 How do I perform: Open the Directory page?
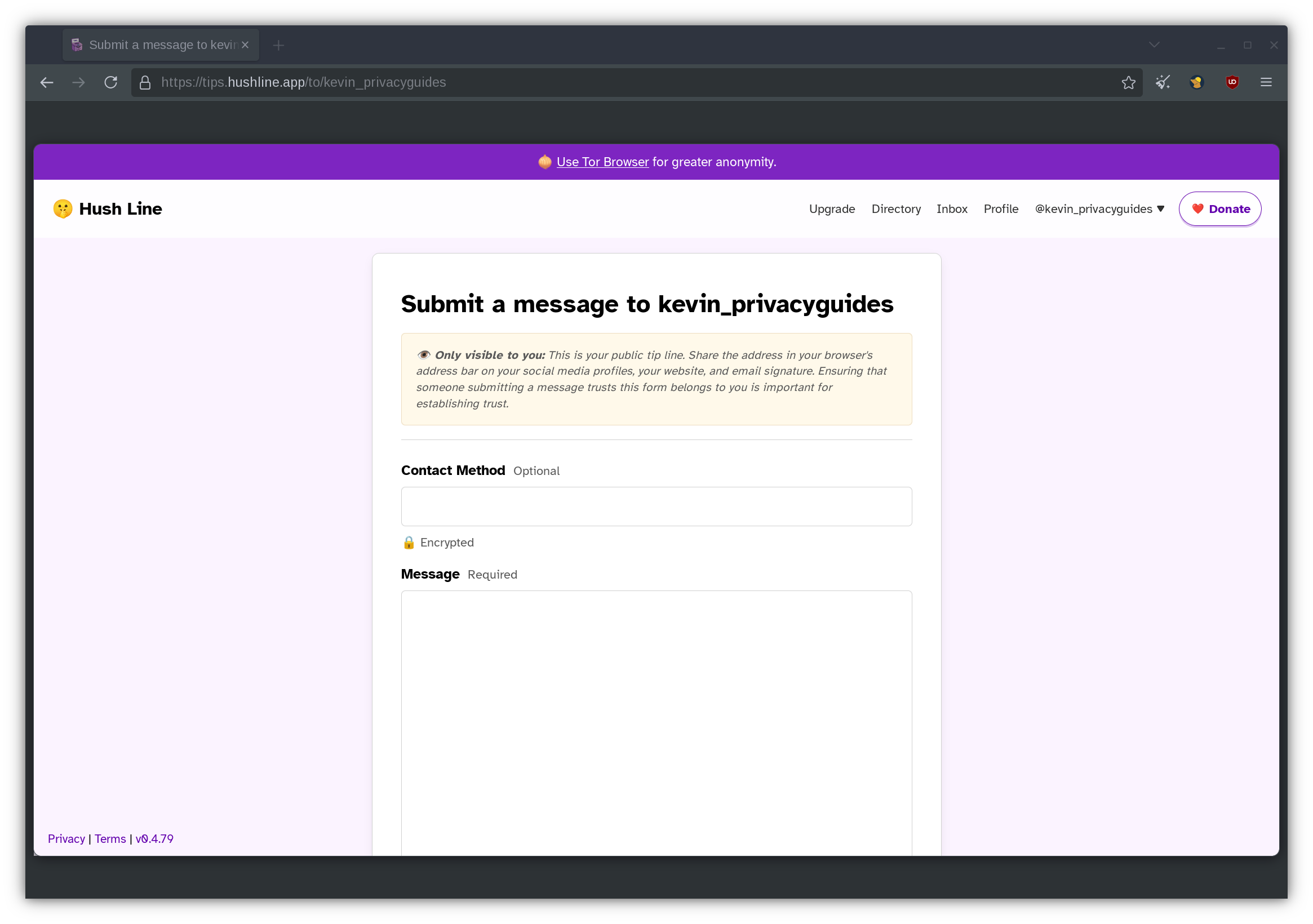click(x=895, y=208)
